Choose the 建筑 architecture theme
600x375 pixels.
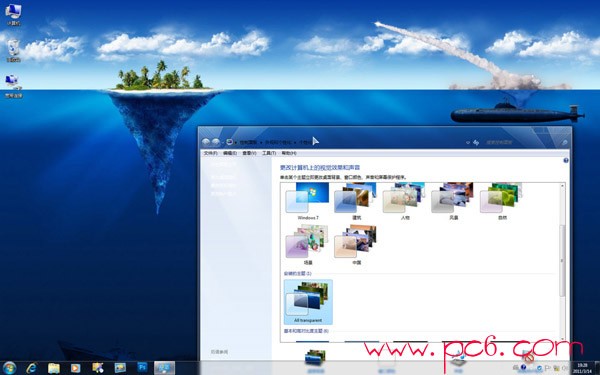tap(356, 201)
